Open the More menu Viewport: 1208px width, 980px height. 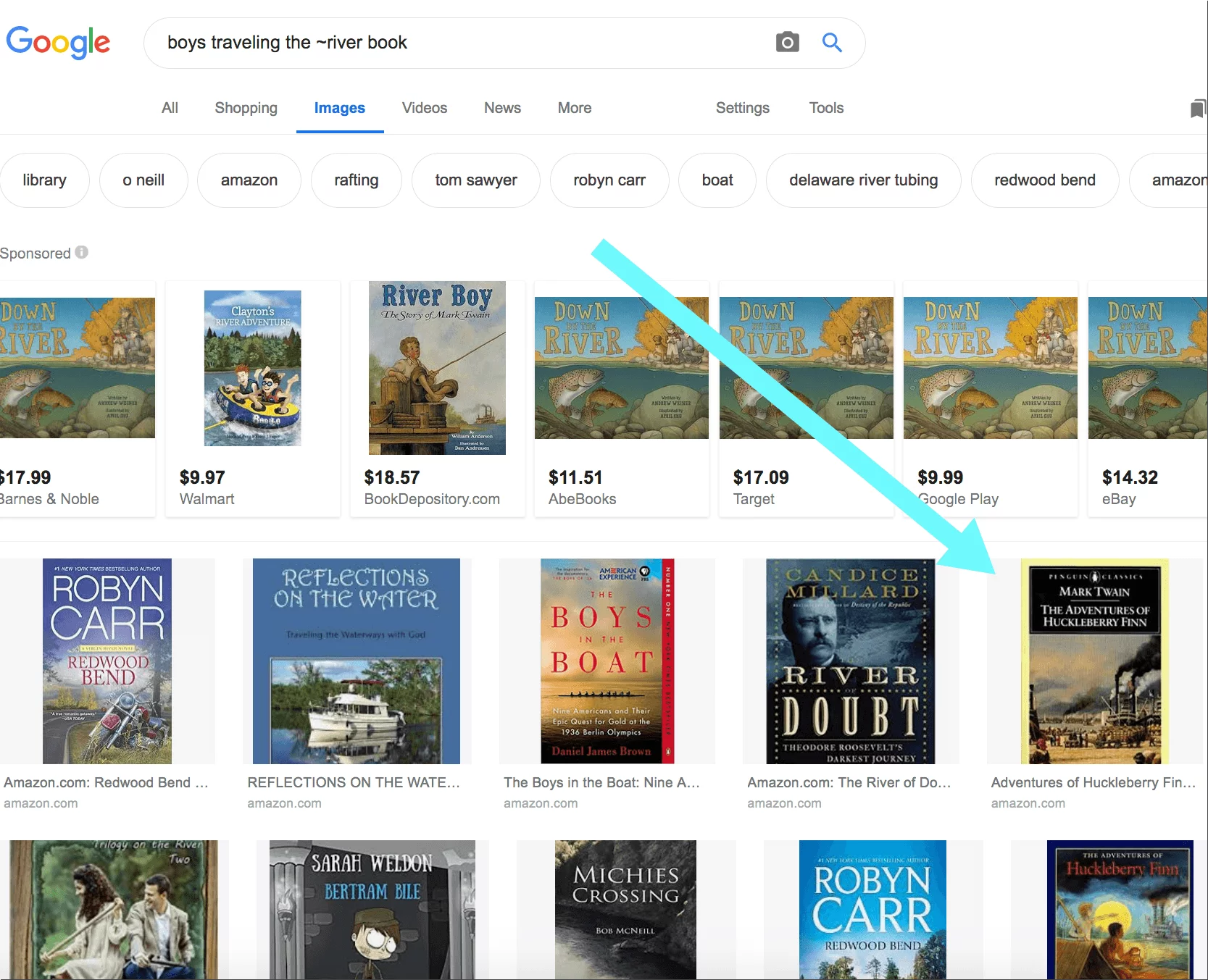click(x=575, y=108)
